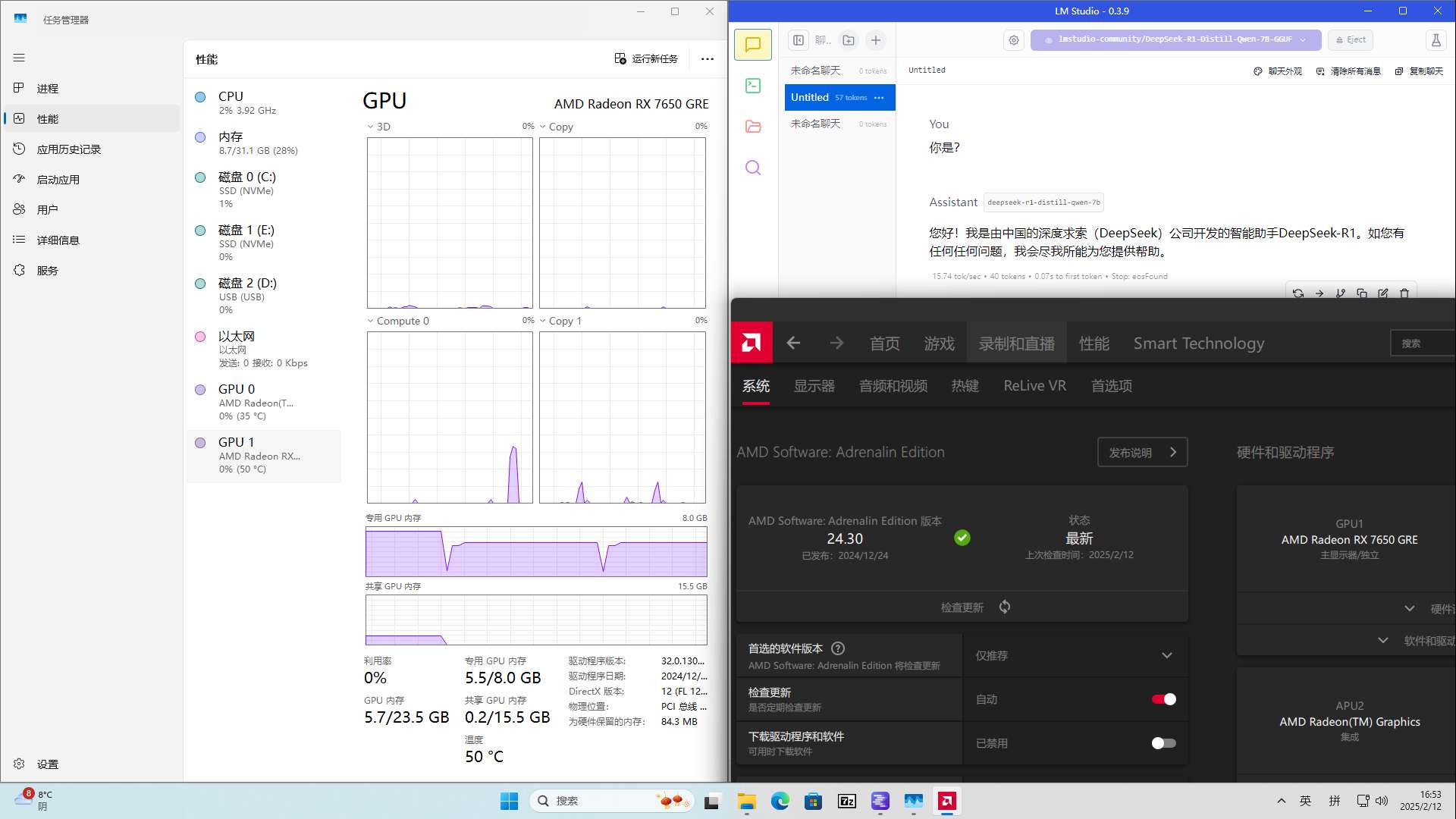Regenerate the assistant message
The height and width of the screenshot is (819, 1456).
(x=1298, y=293)
